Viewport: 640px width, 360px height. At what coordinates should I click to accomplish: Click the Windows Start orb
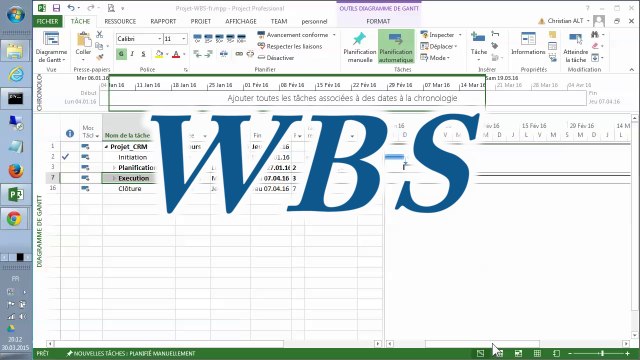pos(16,15)
